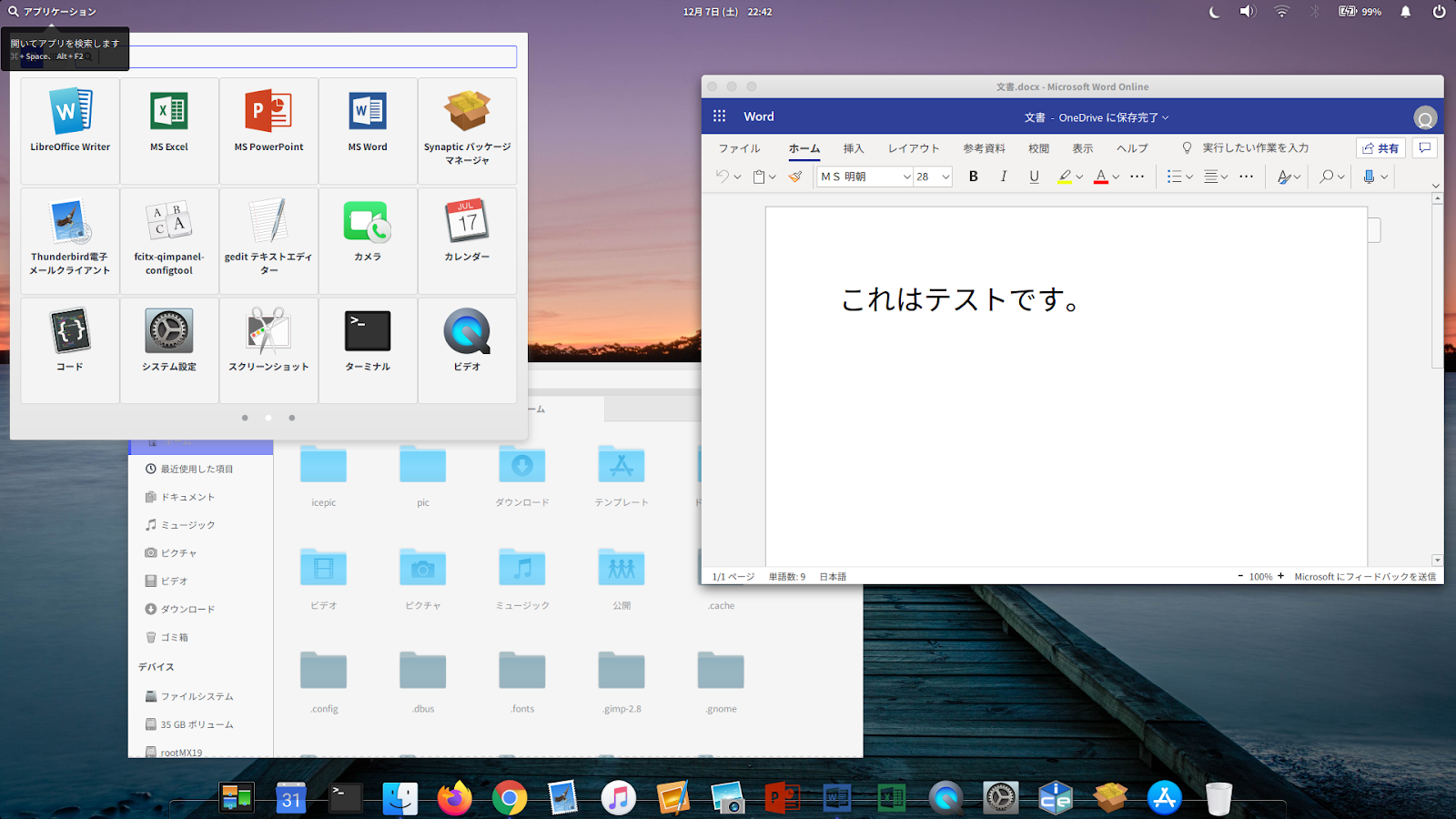Open the comments pane button in Word
The height and width of the screenshot is (819, 1456).
click(1425, 147)
